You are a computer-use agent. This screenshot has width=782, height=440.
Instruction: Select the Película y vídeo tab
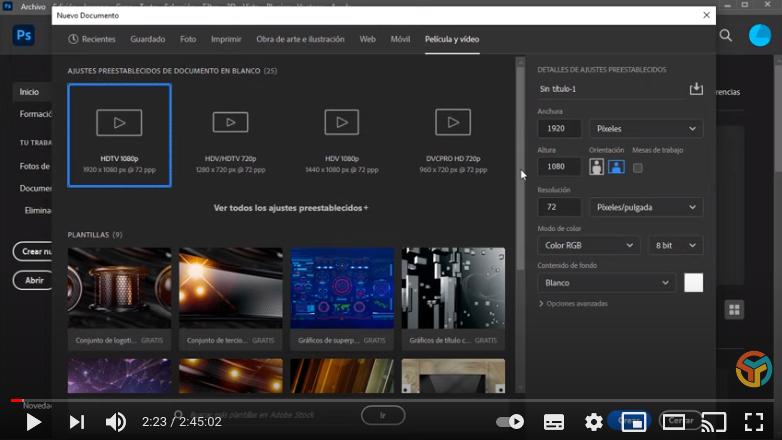[x=452, y=39]
